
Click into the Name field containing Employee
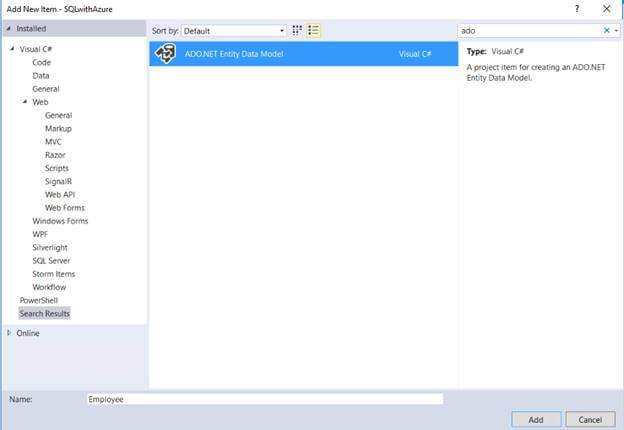pos(265,399)
